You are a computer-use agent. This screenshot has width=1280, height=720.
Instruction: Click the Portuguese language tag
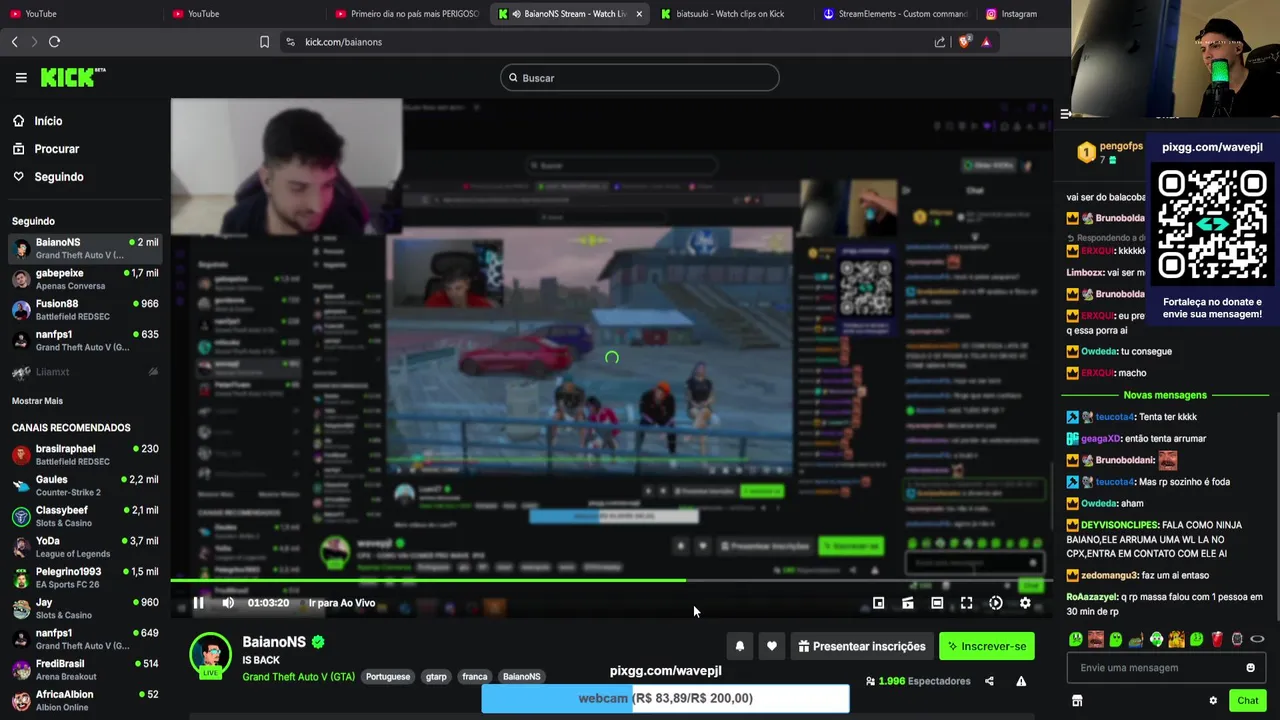(388, 677)
